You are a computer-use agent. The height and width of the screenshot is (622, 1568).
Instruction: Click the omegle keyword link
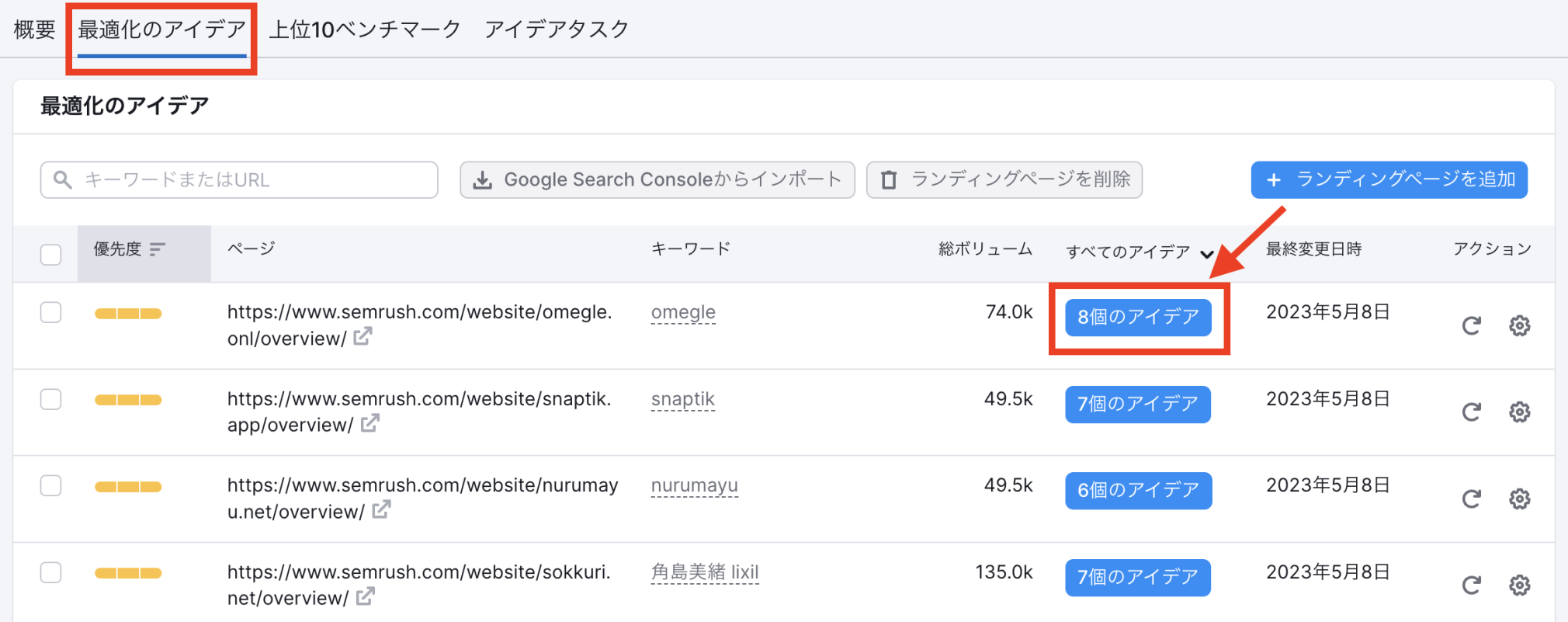[x=683, y=312]
